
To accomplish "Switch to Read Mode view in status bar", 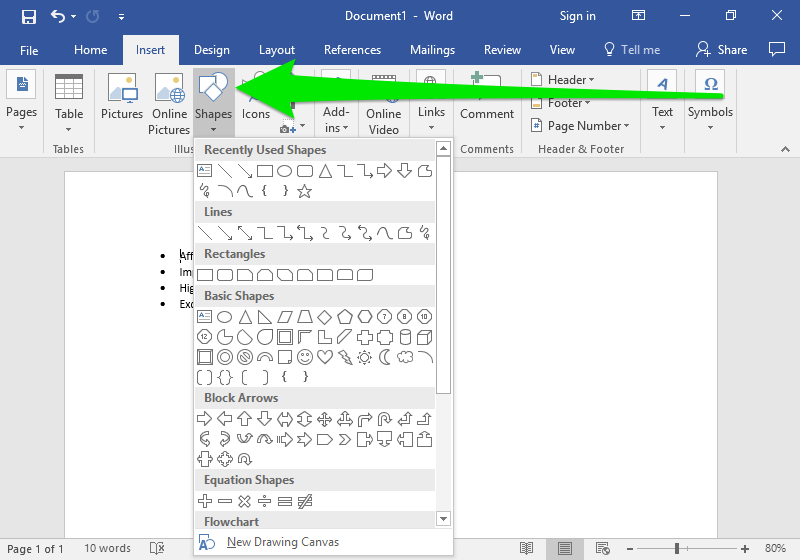I will pos(527,548).
